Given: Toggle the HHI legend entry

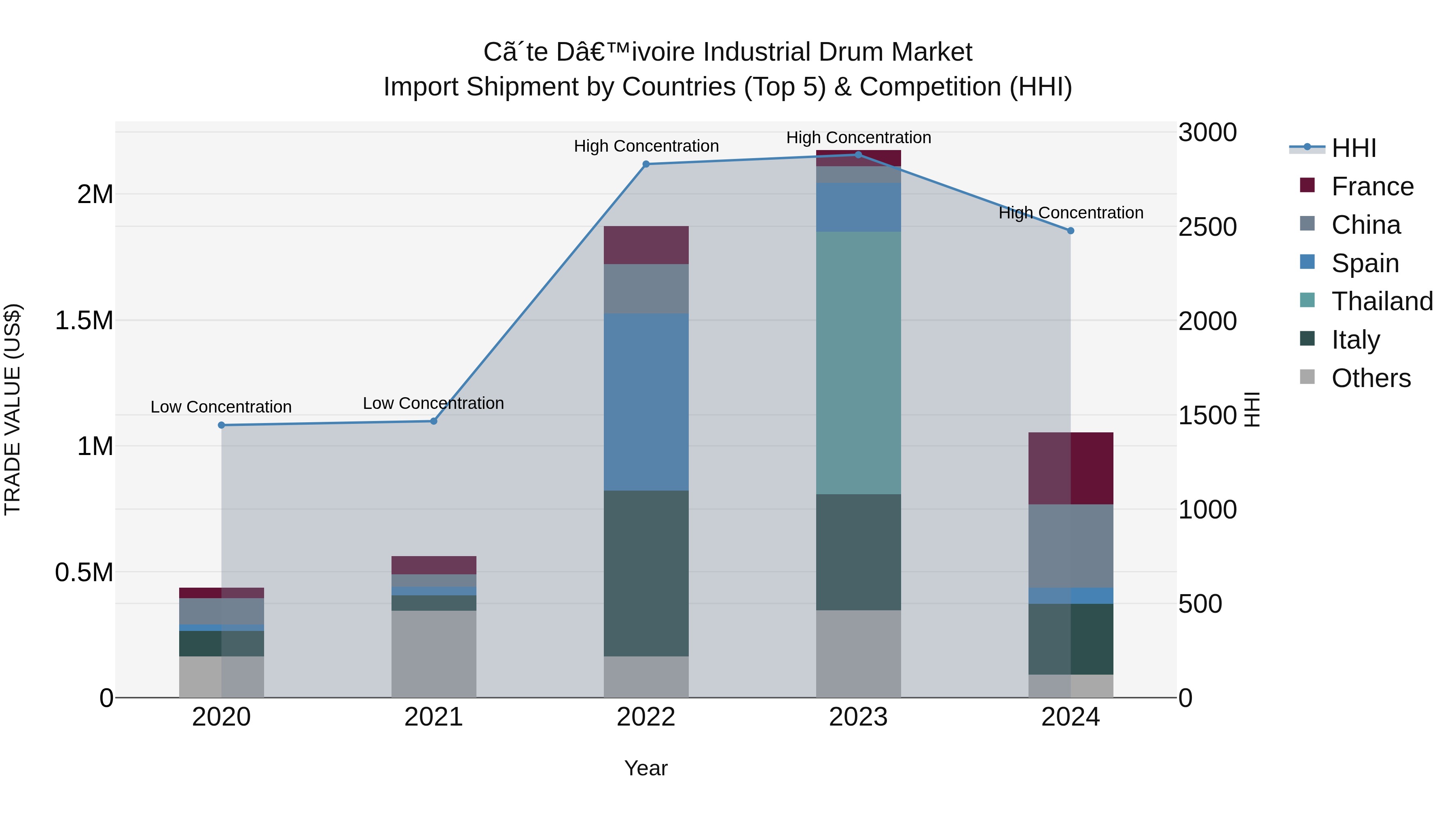Looking at the screenshot, I should pos(1332,148).
